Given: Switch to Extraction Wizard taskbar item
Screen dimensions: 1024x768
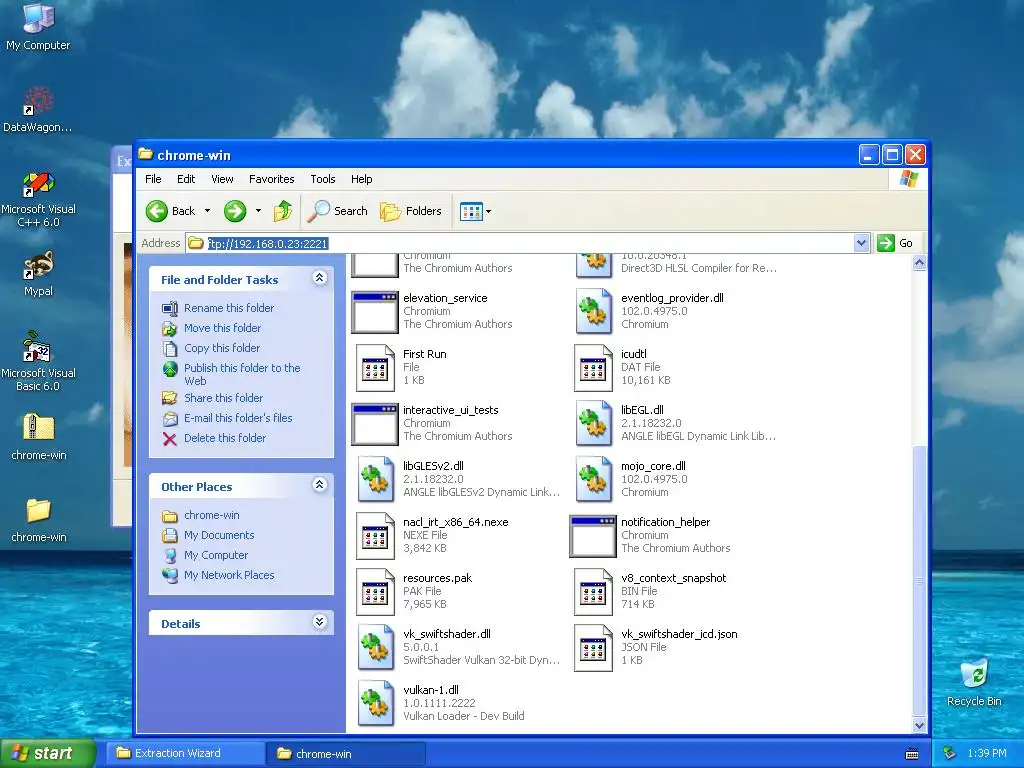Looking at the screenshot, I should pos(185,753).
